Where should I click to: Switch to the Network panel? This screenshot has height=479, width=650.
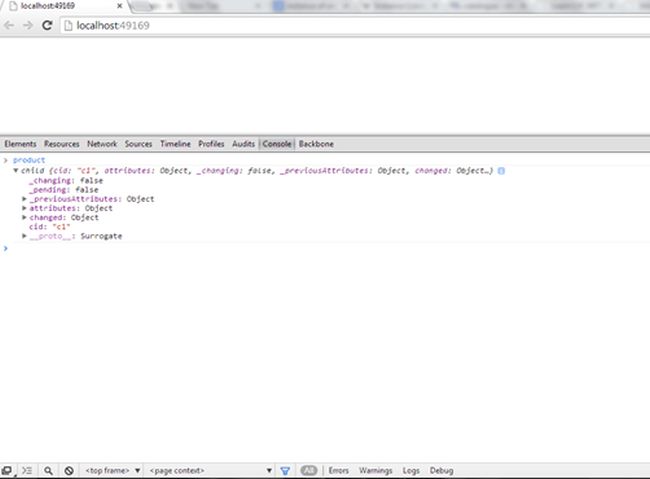102,144
